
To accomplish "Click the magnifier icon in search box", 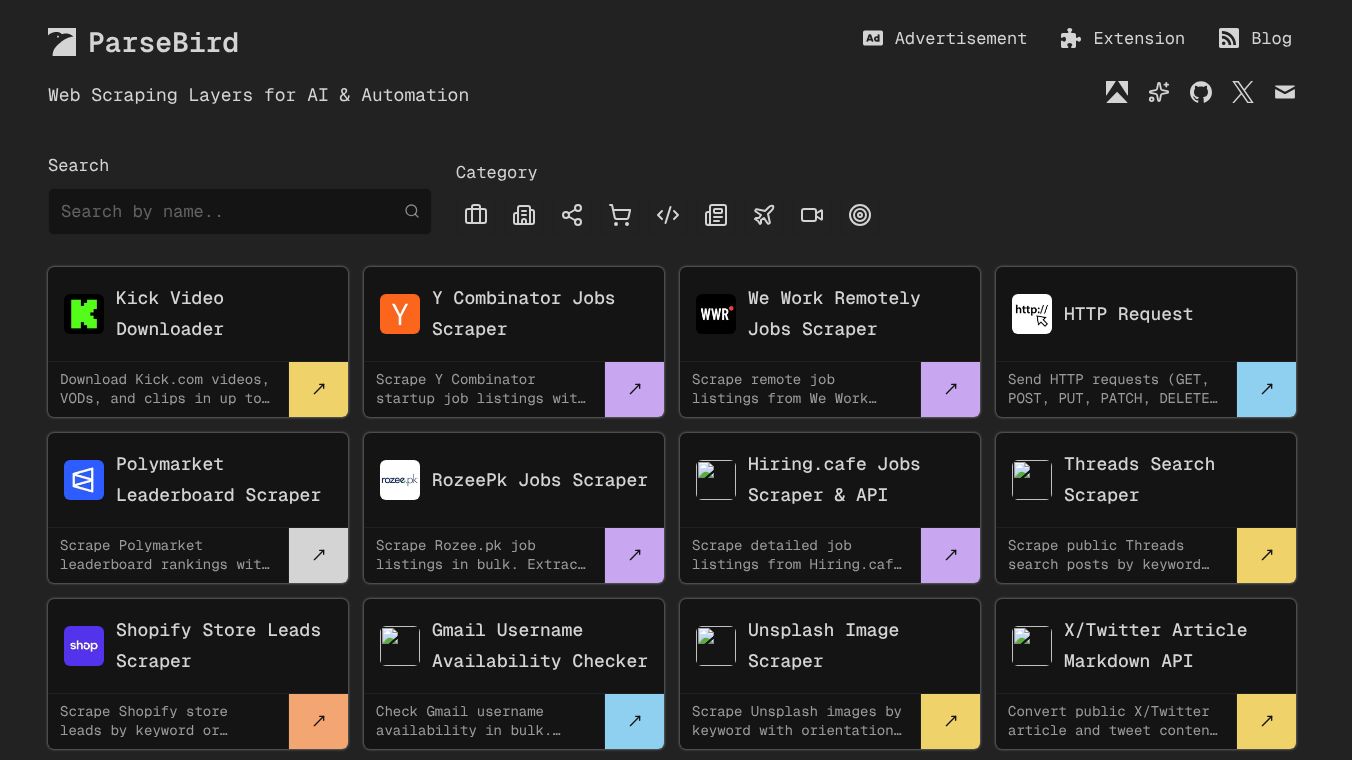I will pyautogui.click(x=412, y=212).
